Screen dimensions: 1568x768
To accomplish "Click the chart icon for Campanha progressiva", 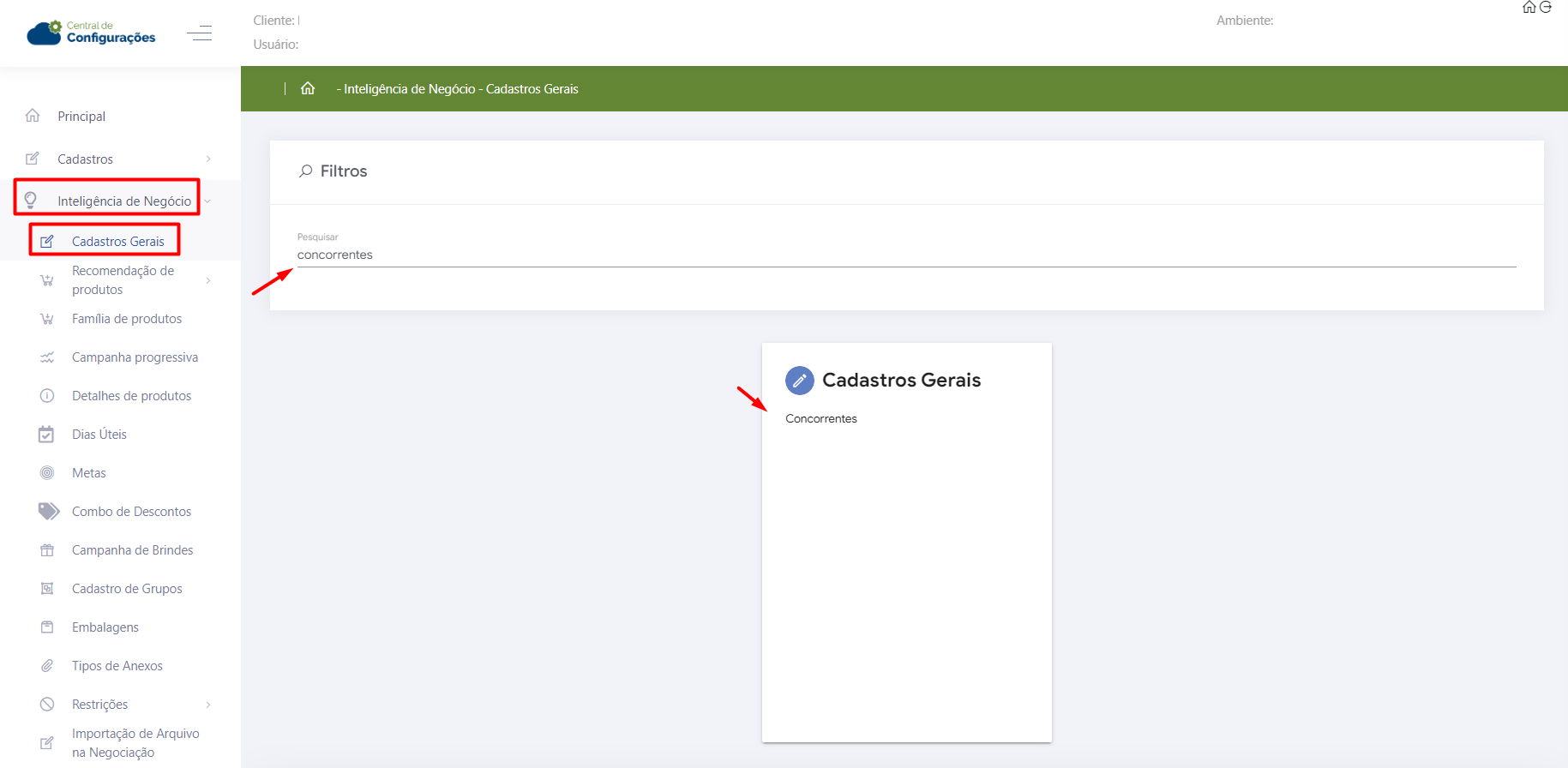I will point(47,357).
